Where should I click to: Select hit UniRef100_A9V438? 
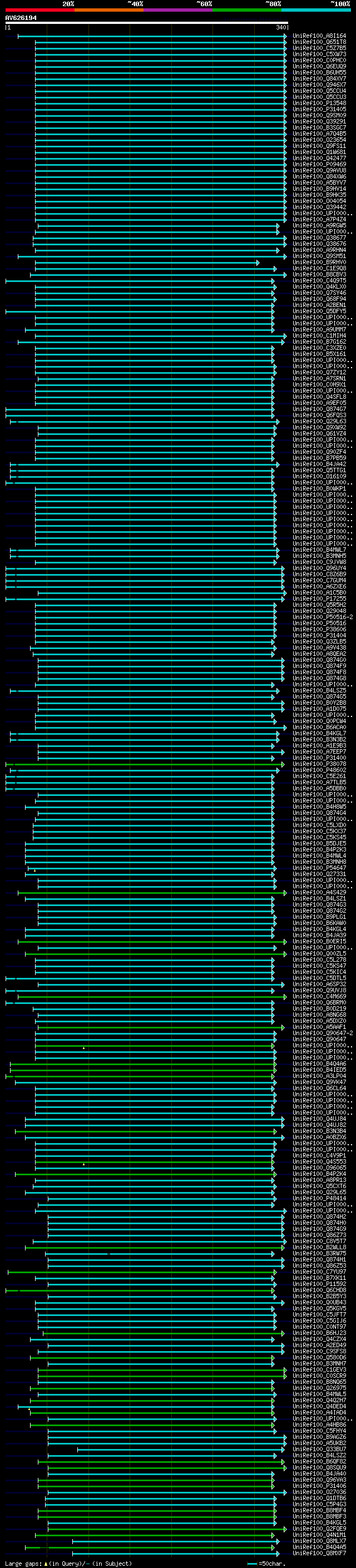[x=319, y=647]
